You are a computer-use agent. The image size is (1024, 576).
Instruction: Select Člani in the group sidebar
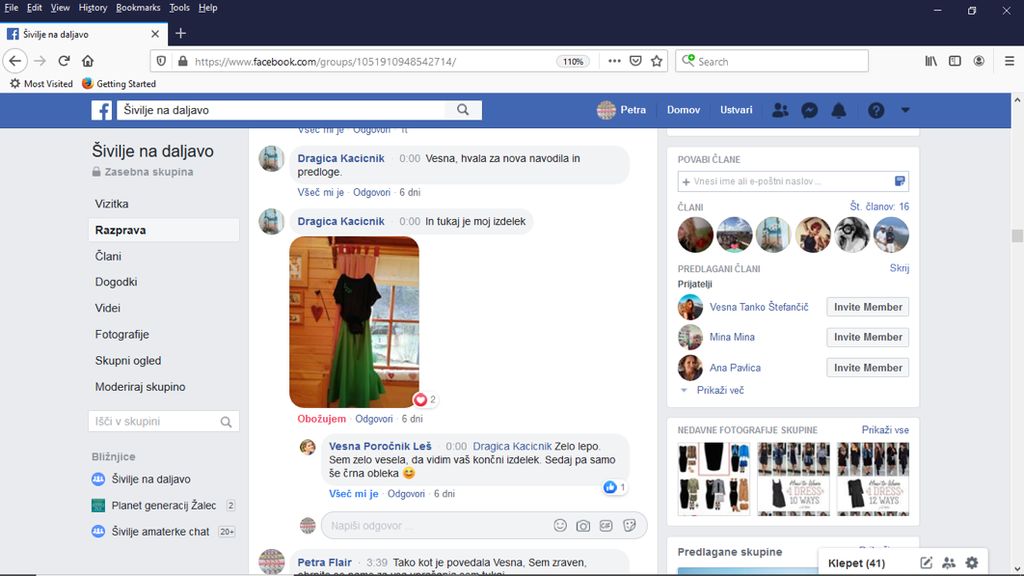tap(108, 256)
